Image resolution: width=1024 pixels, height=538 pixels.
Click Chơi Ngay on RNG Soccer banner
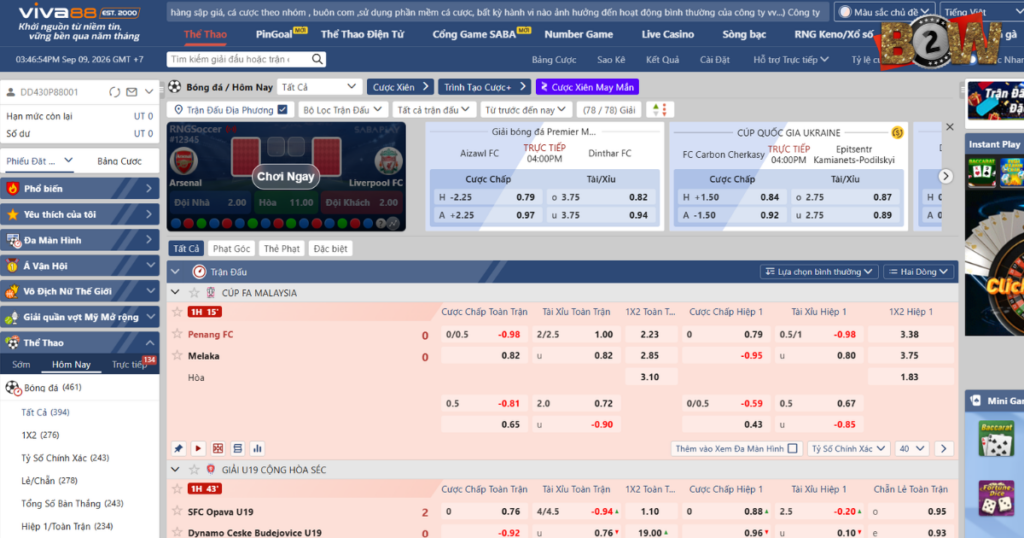pyautogui.click(x=285, y=176)
